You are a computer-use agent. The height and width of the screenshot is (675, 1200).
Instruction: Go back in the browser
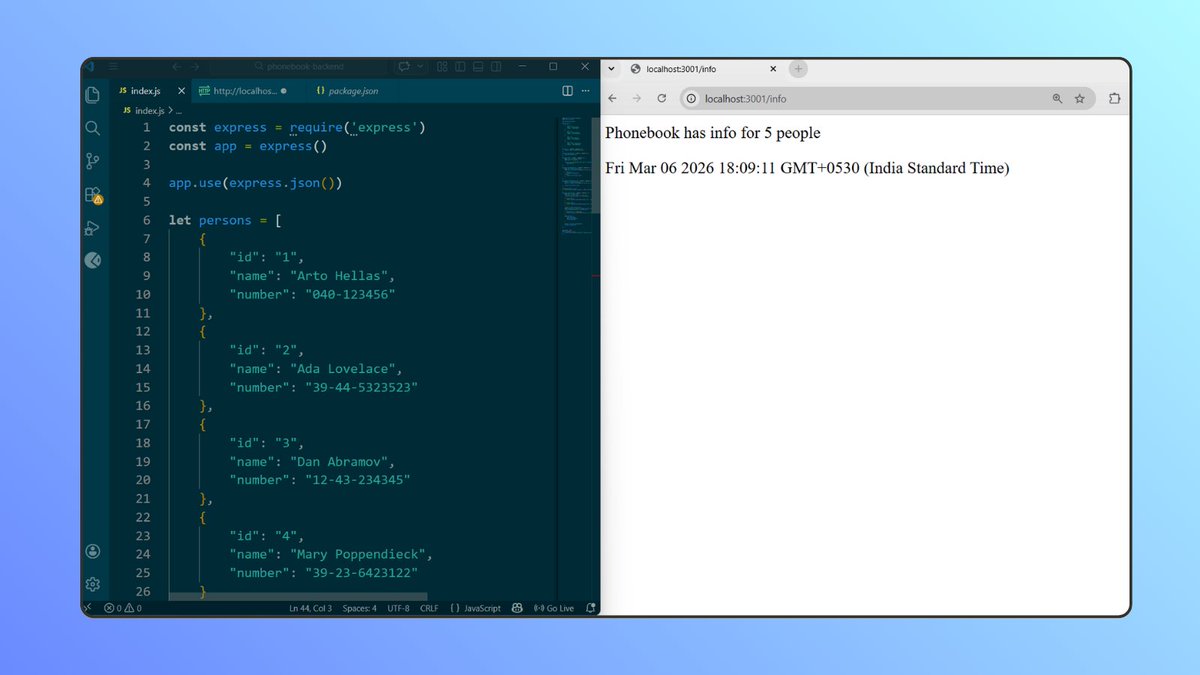tap(612, 99)
